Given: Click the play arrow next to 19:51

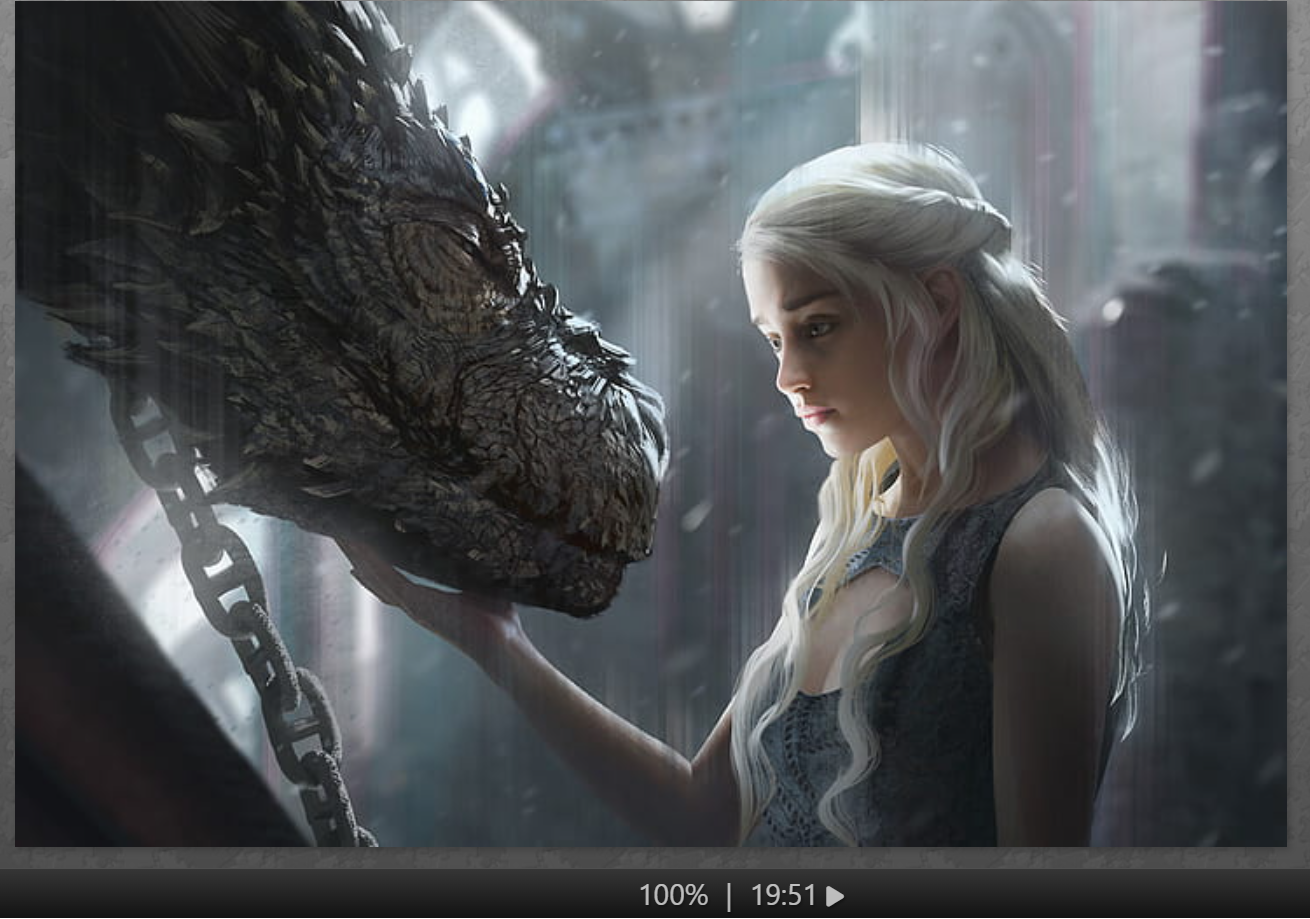Looking at the screenshot, I should click(x=835, y=896).
